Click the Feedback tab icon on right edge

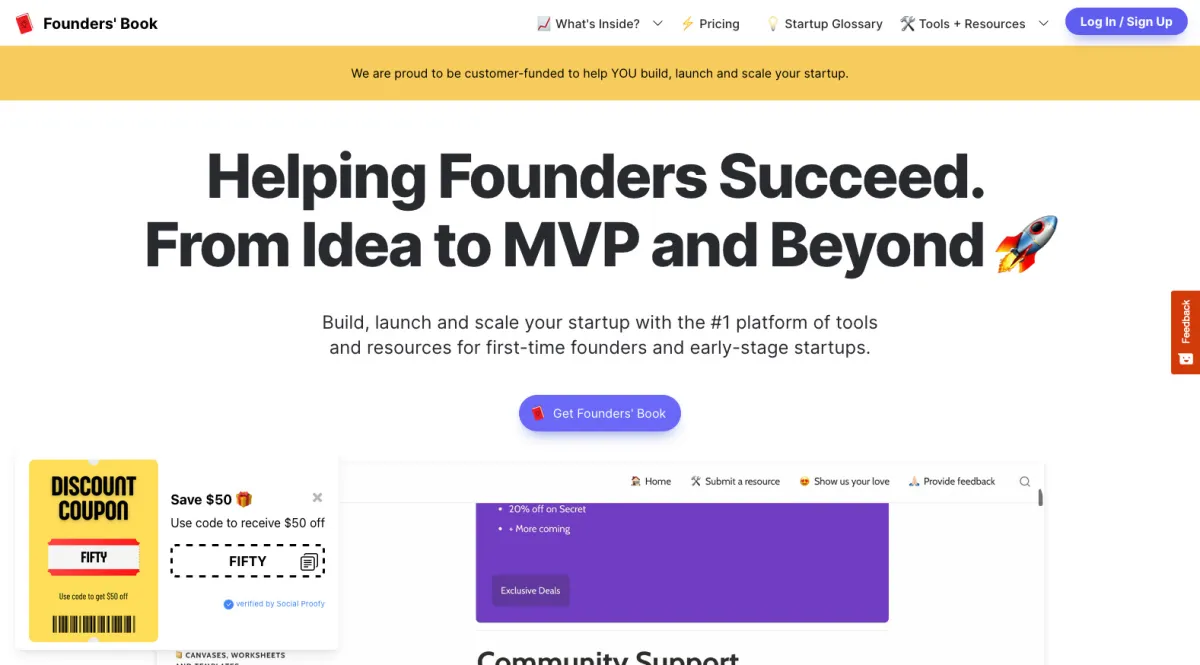[x=1186, y=358]
